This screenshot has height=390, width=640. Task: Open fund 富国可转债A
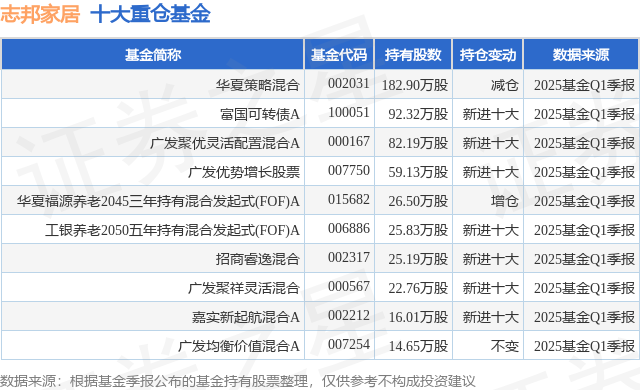[x=260, y=114]
